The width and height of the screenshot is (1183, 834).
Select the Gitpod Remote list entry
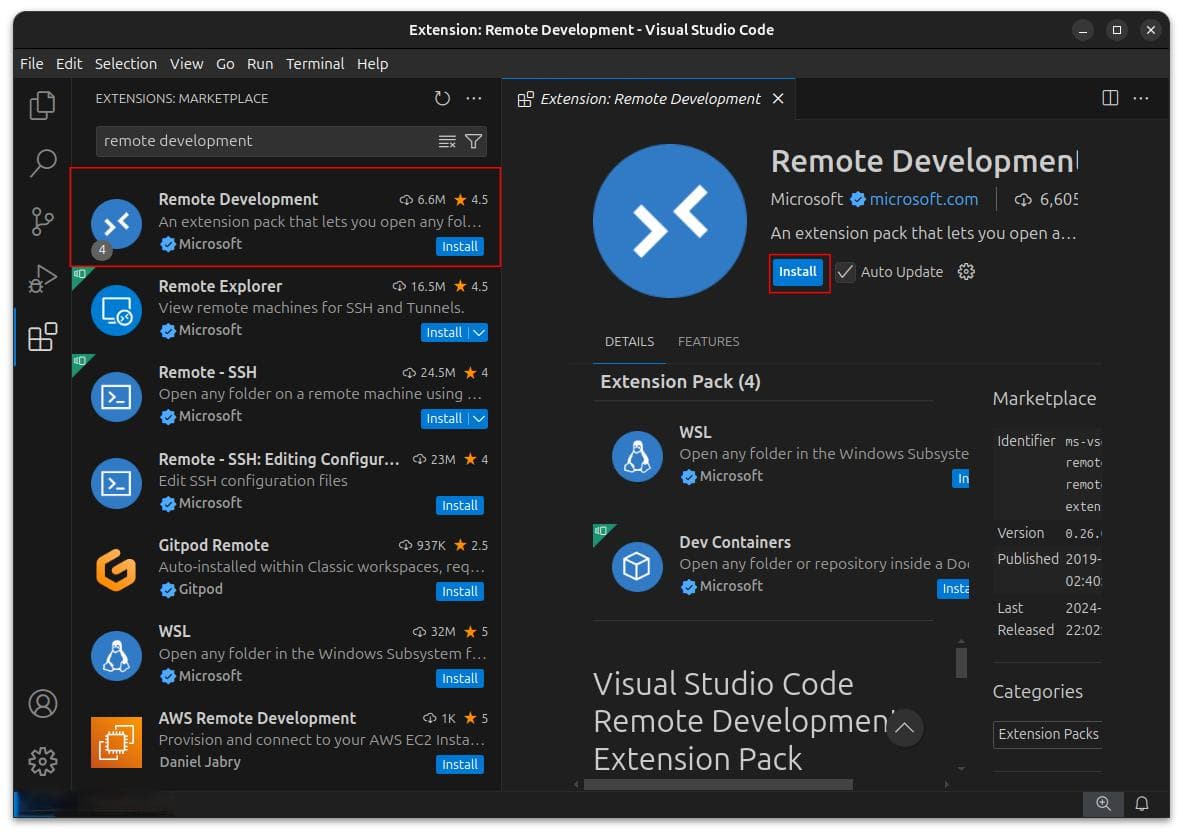287,568
